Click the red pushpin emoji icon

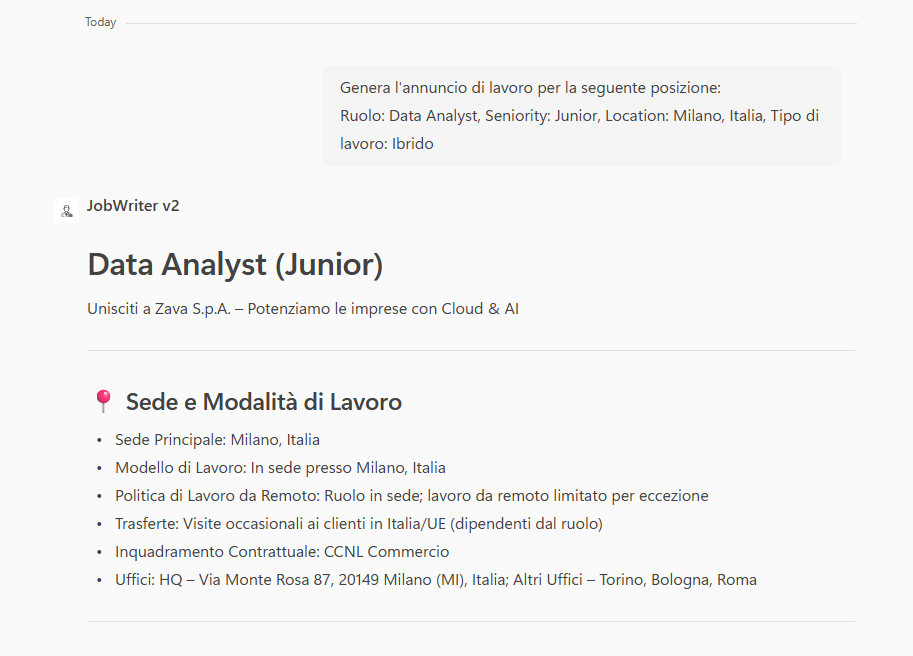click(x=102, y=402)
